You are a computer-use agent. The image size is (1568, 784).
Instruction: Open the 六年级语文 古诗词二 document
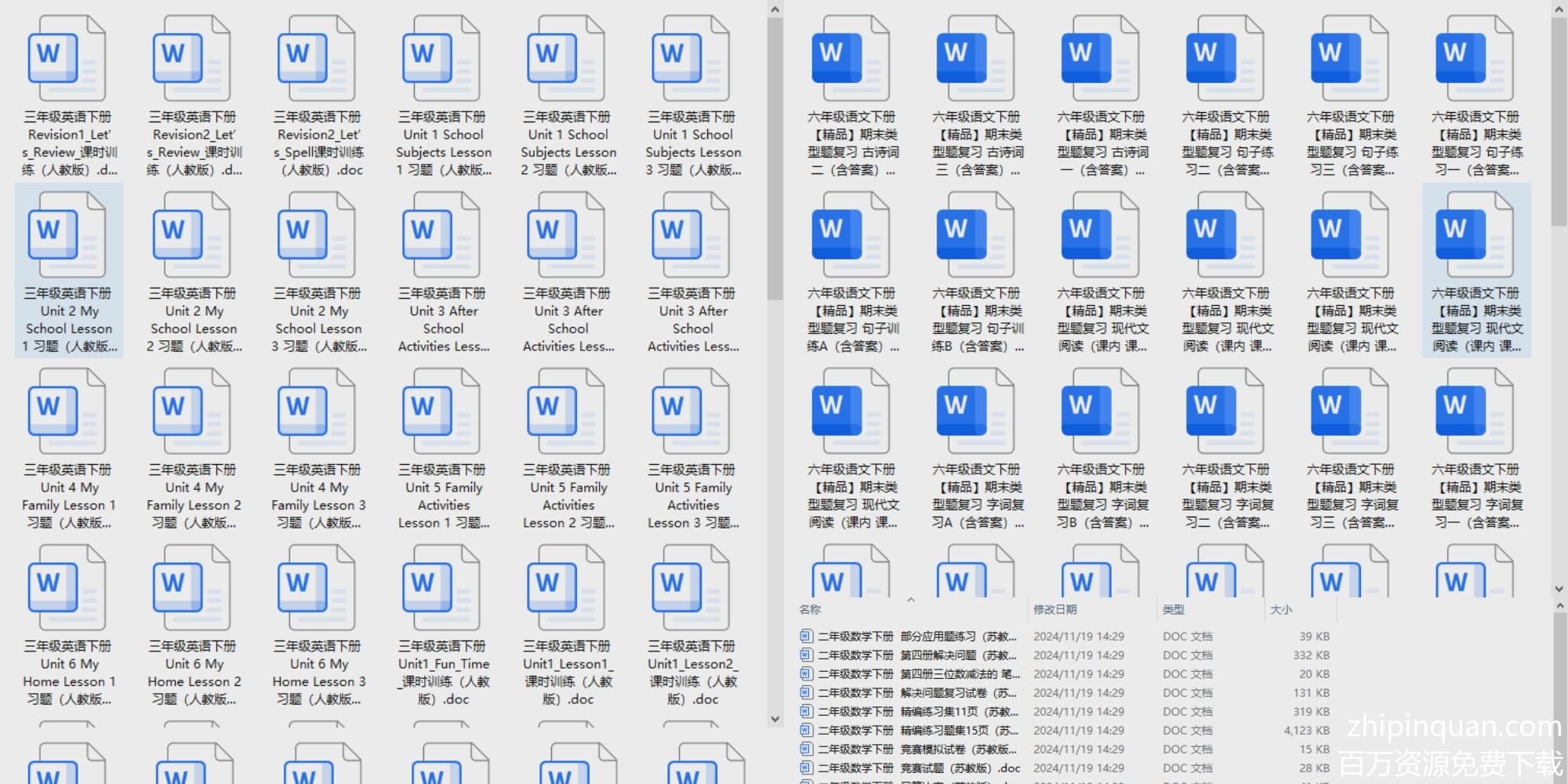[x=851, y=60]
